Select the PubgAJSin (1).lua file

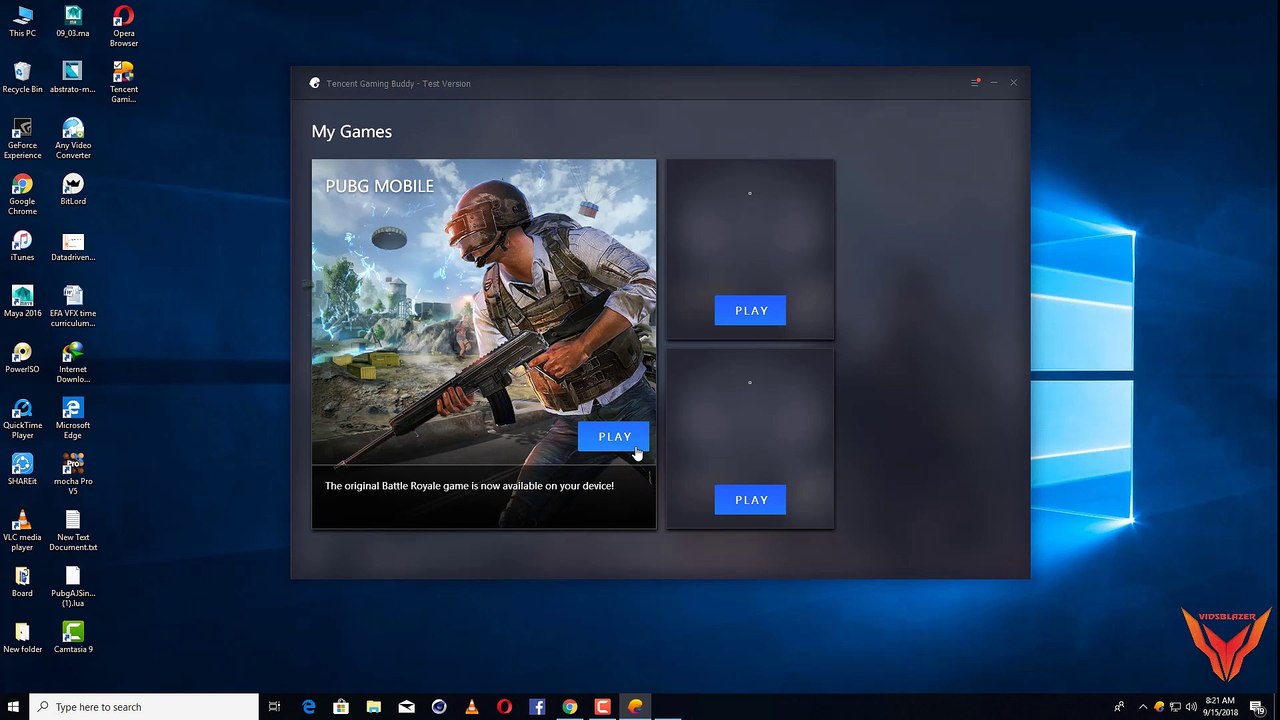(x=73, y=586)
